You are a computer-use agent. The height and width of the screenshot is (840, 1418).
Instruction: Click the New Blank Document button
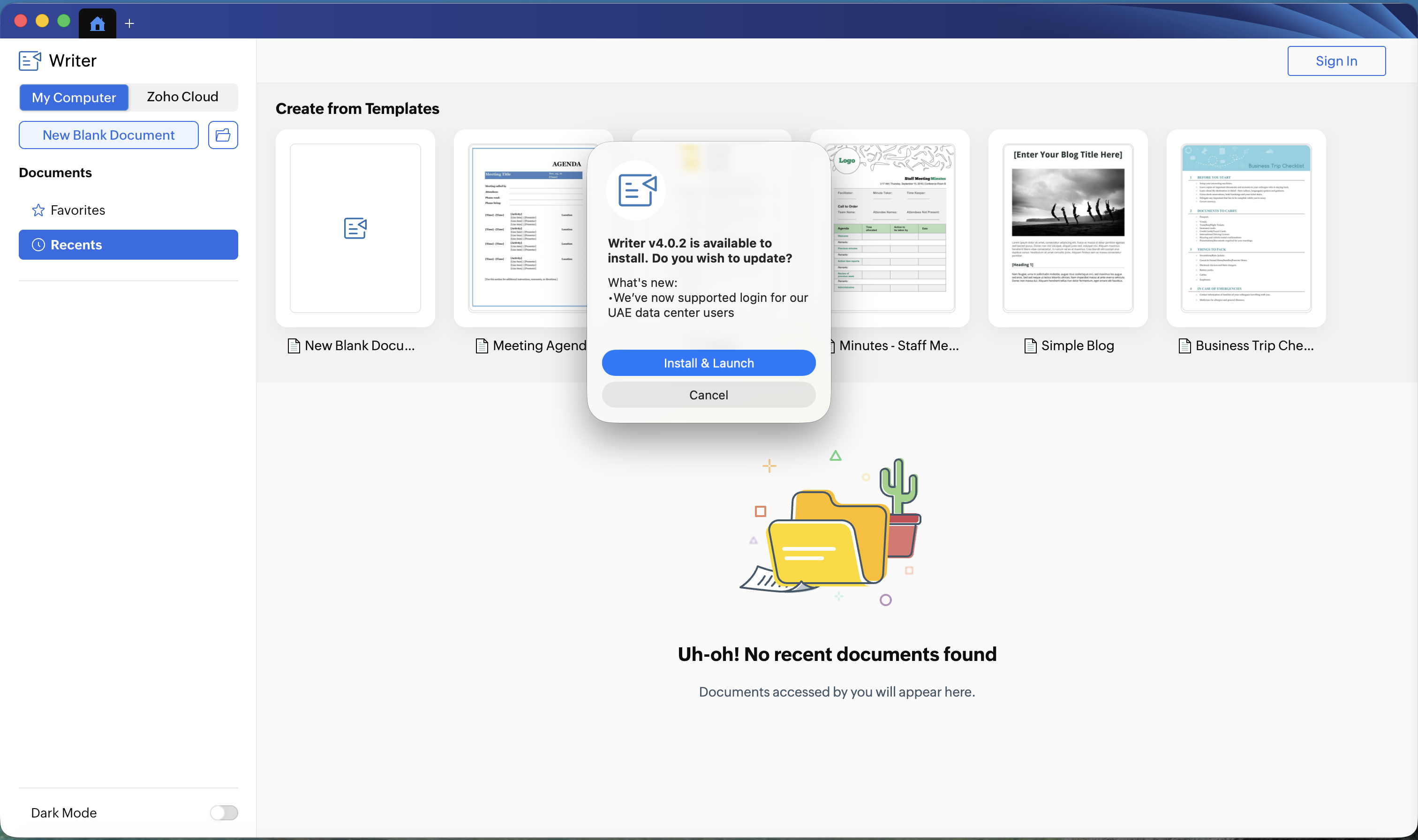click(109, 135)
